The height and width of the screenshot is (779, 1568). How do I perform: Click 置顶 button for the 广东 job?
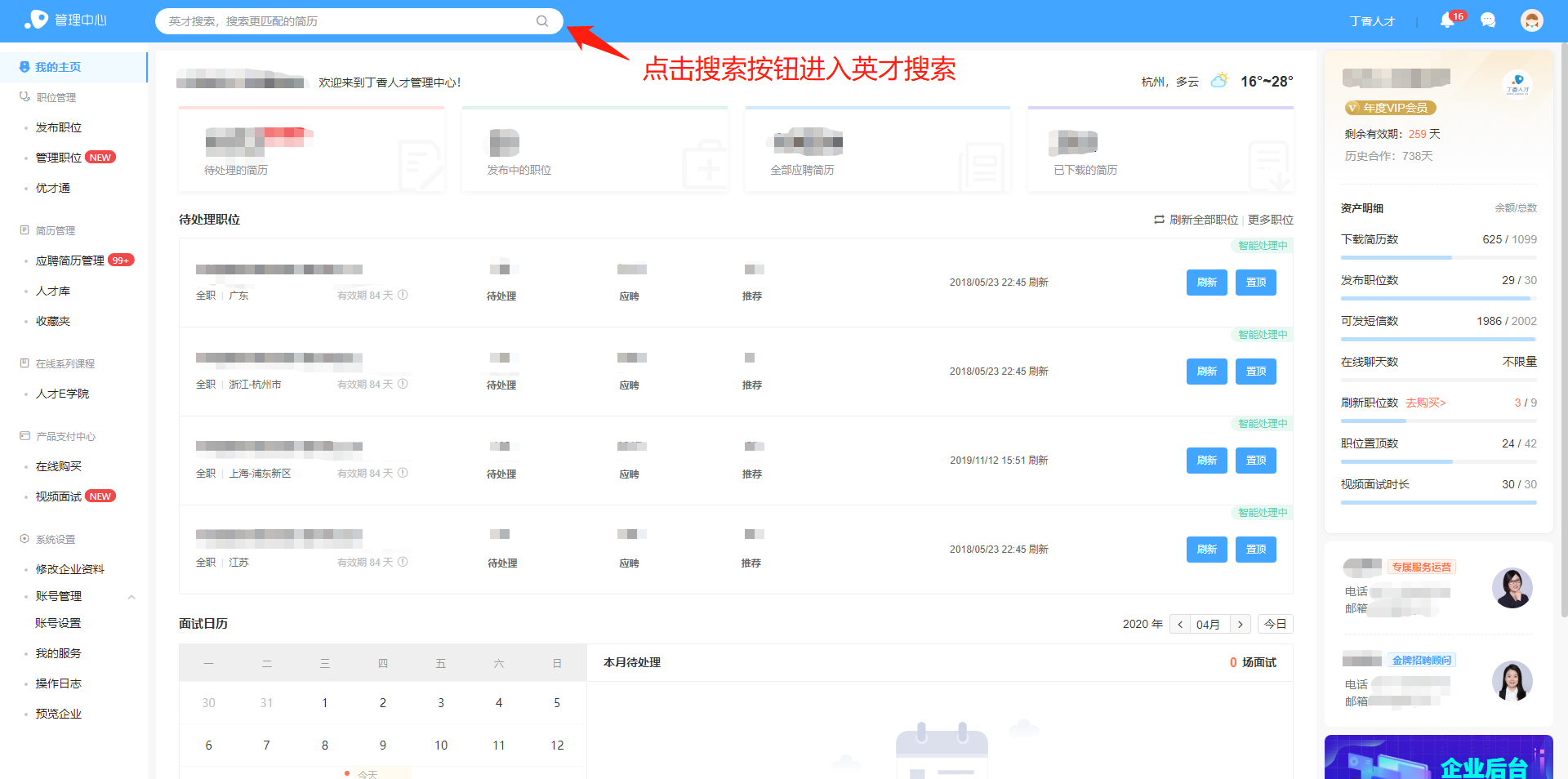pos(1256,283)
